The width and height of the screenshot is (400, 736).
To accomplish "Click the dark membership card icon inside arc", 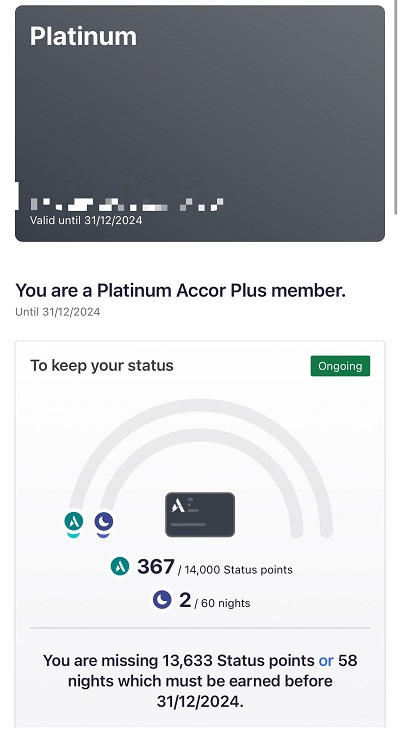I will 200,514.
